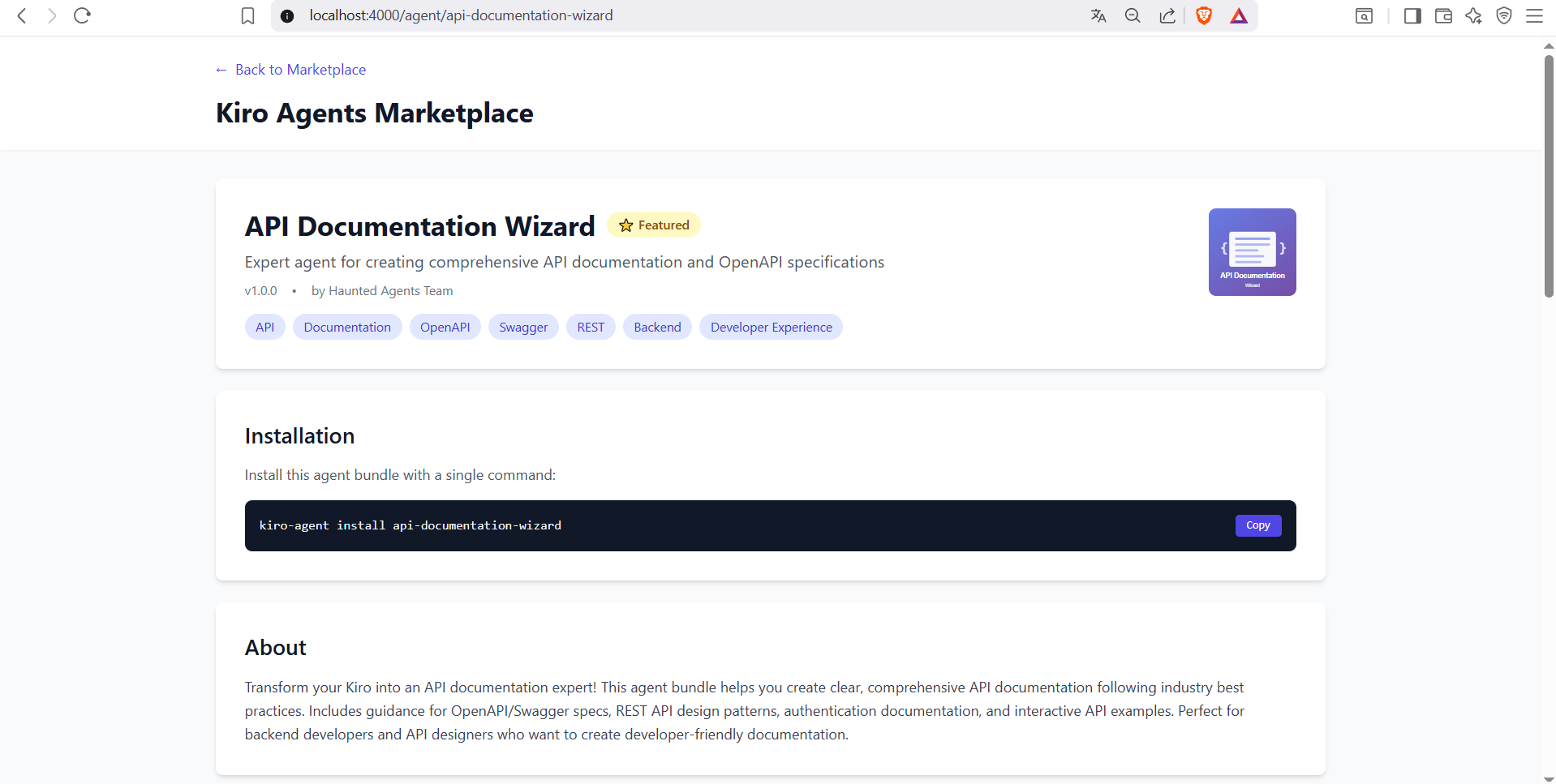Open Brave Rewards triangle icon
The image size is (1556, 784).
coord(1239,15)
